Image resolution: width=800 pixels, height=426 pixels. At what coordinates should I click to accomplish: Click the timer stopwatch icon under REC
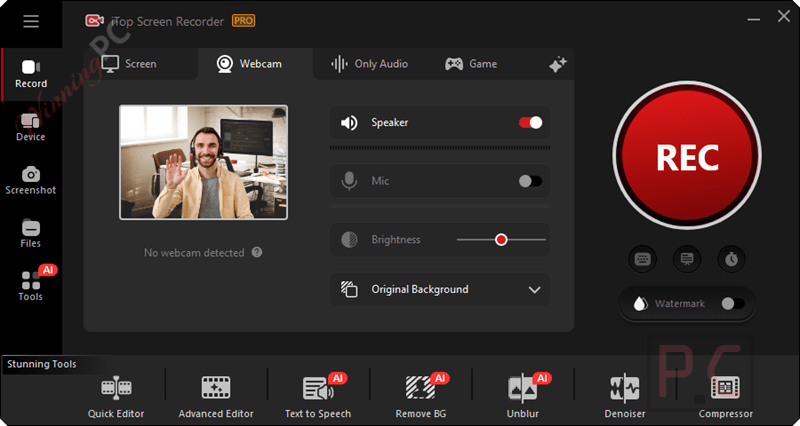pyautogui.click(x=732, y=259)
